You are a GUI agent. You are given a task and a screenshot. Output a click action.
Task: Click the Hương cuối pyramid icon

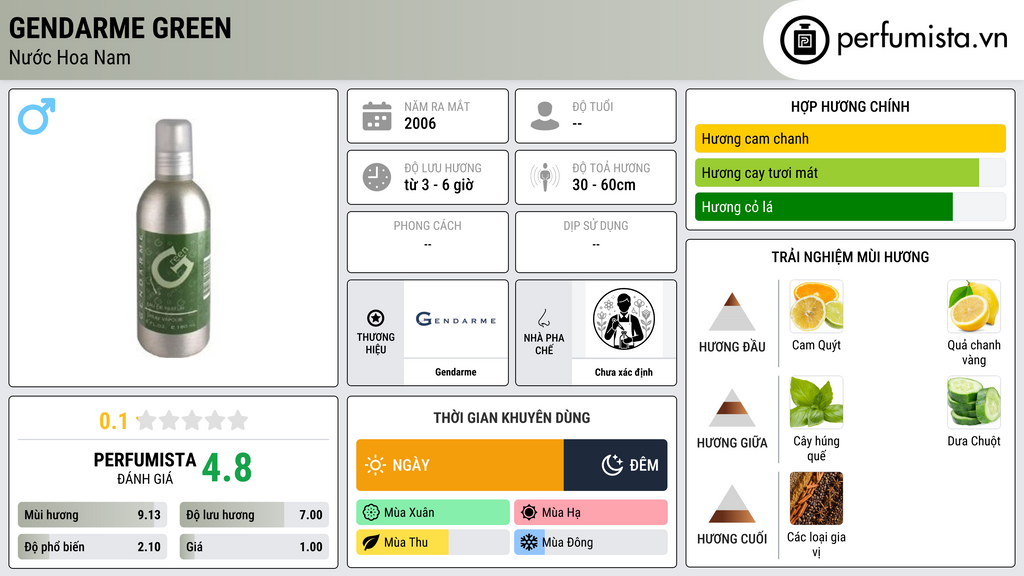(732, 504)
